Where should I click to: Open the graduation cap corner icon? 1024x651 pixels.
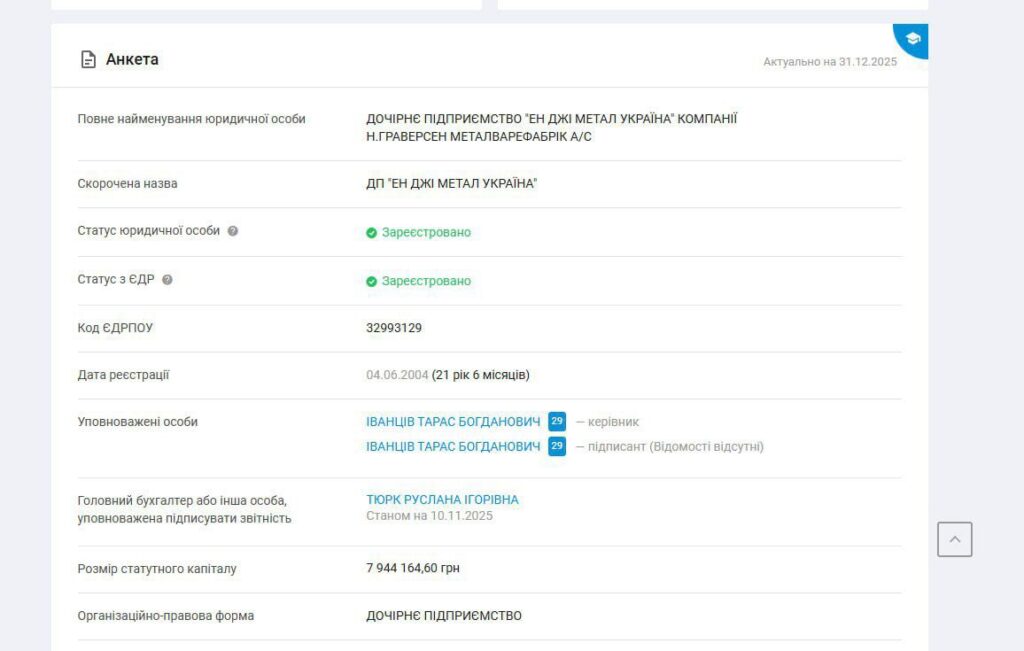(x=913, y=38)
